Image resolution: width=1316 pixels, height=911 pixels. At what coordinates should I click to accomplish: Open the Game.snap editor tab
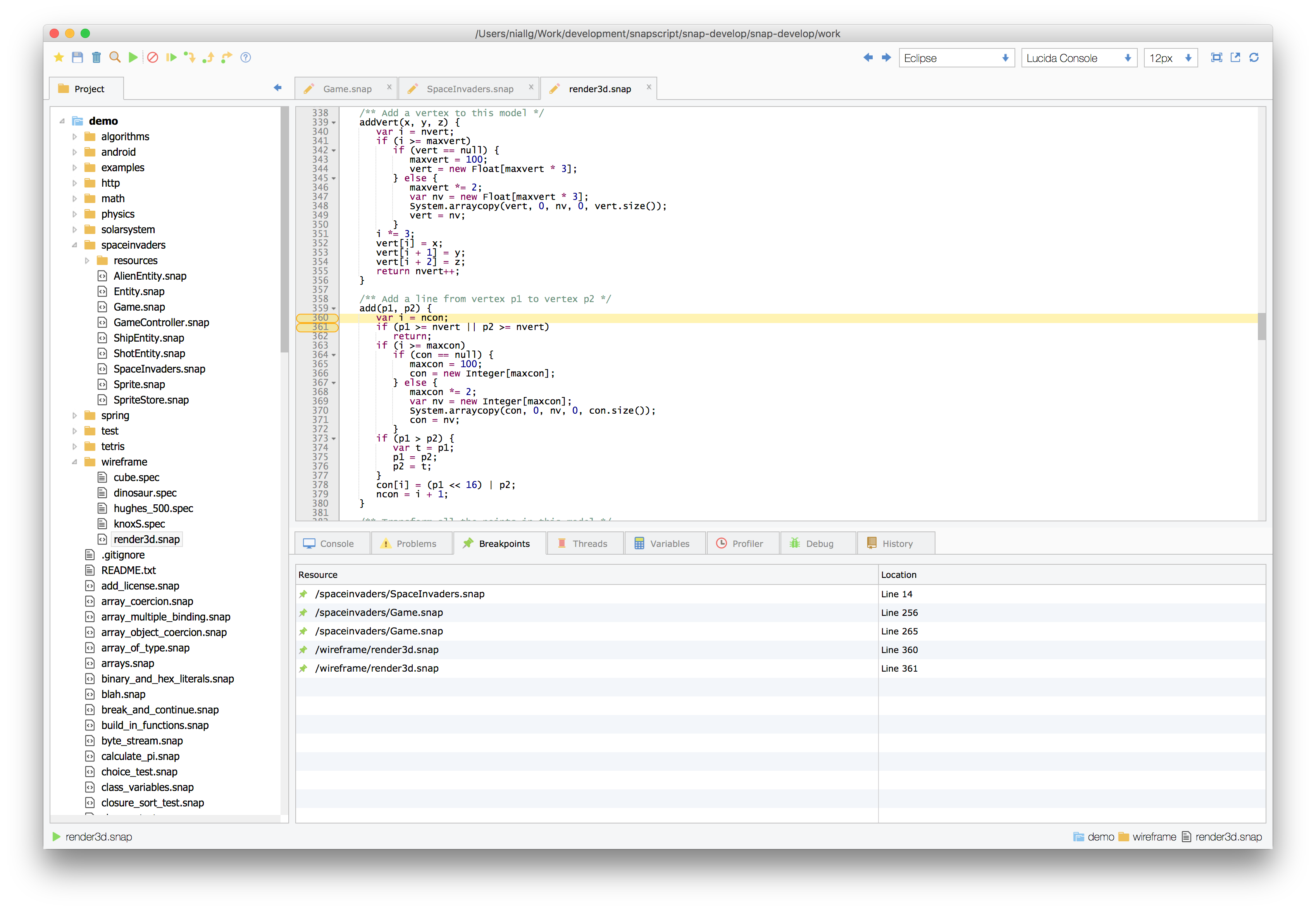pyautogui.click(x=347, y=89)
